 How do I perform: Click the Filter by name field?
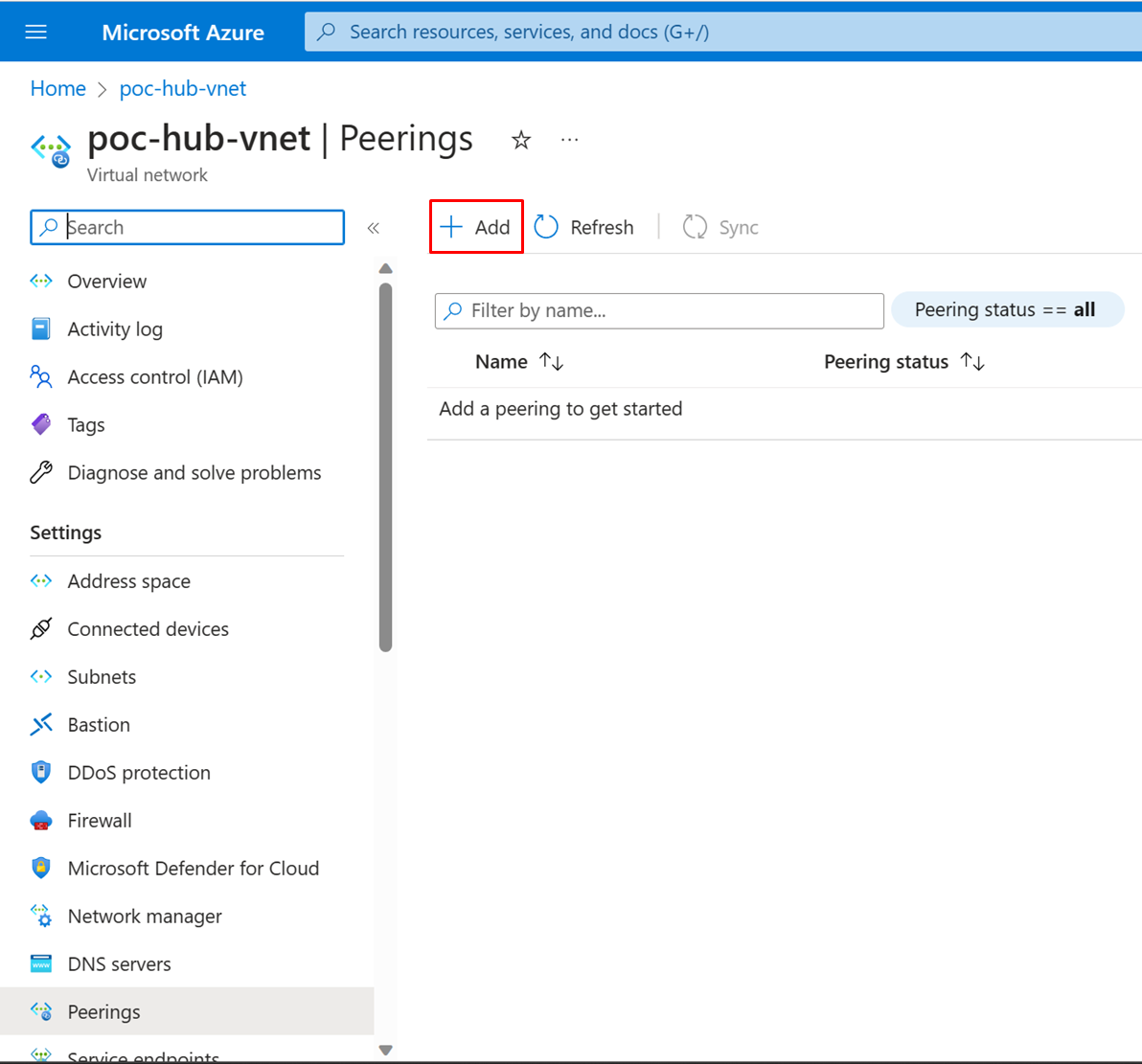pyautogui.click(x=659, y=311)
